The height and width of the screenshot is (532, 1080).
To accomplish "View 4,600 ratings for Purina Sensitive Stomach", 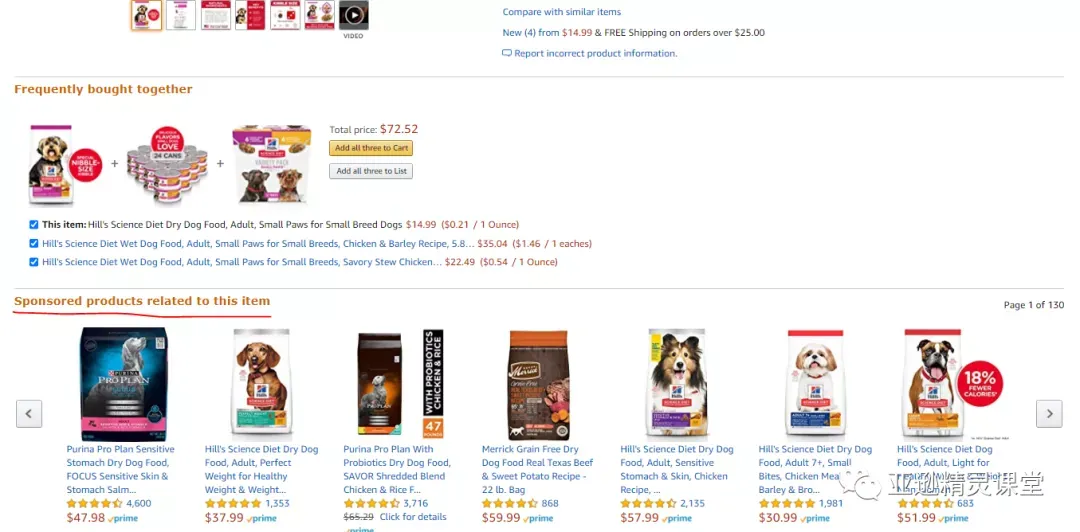I will point(138,504).
